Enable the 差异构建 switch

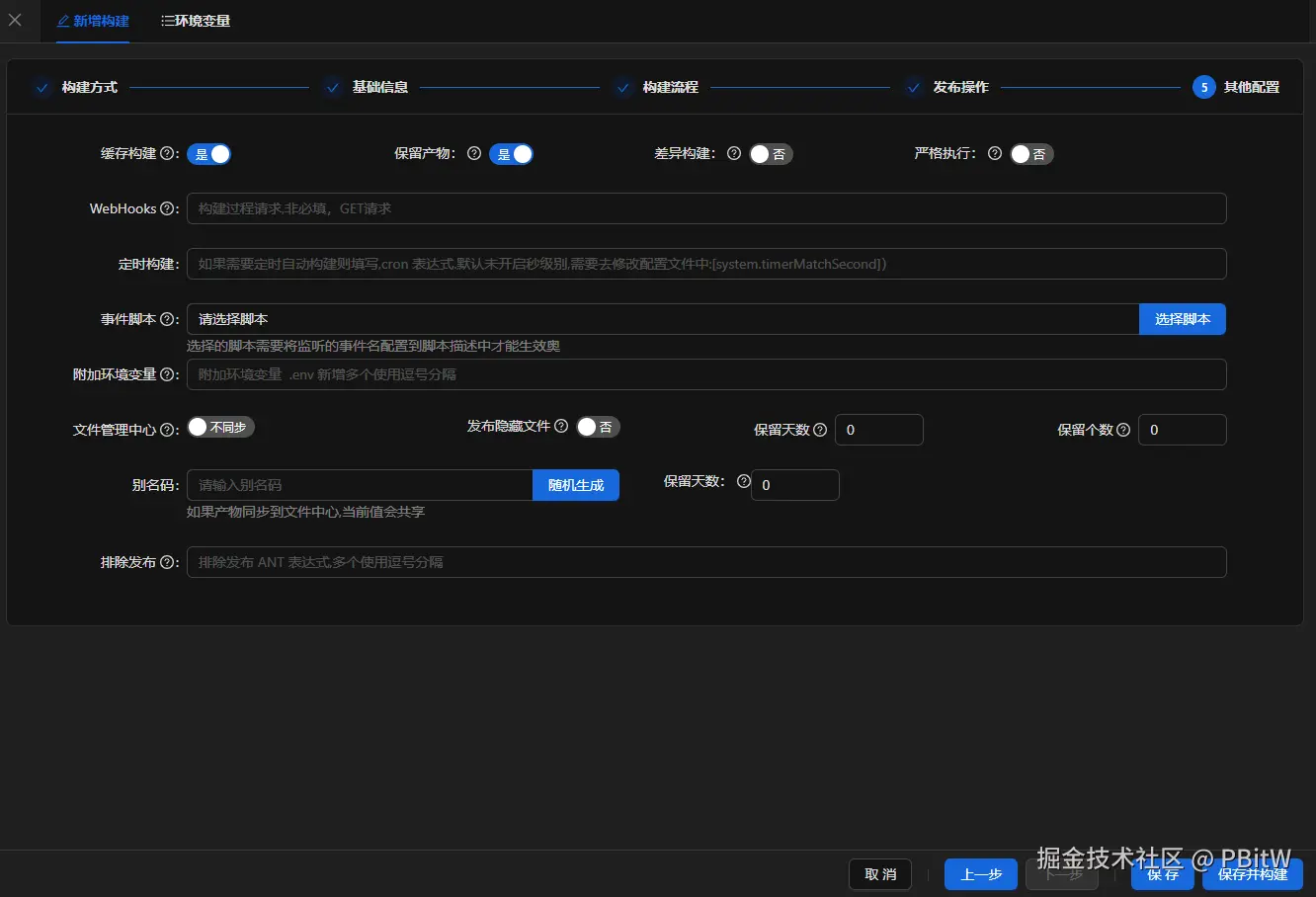point(771,154)
